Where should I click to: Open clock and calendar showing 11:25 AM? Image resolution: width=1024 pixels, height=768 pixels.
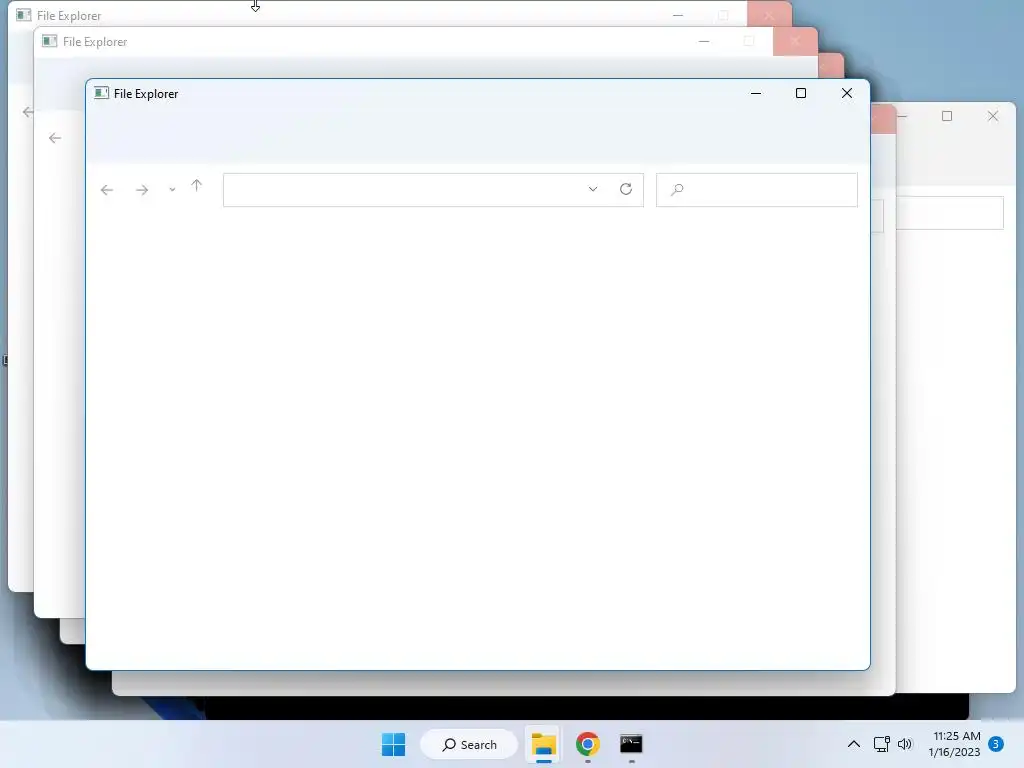coord(954,744)
